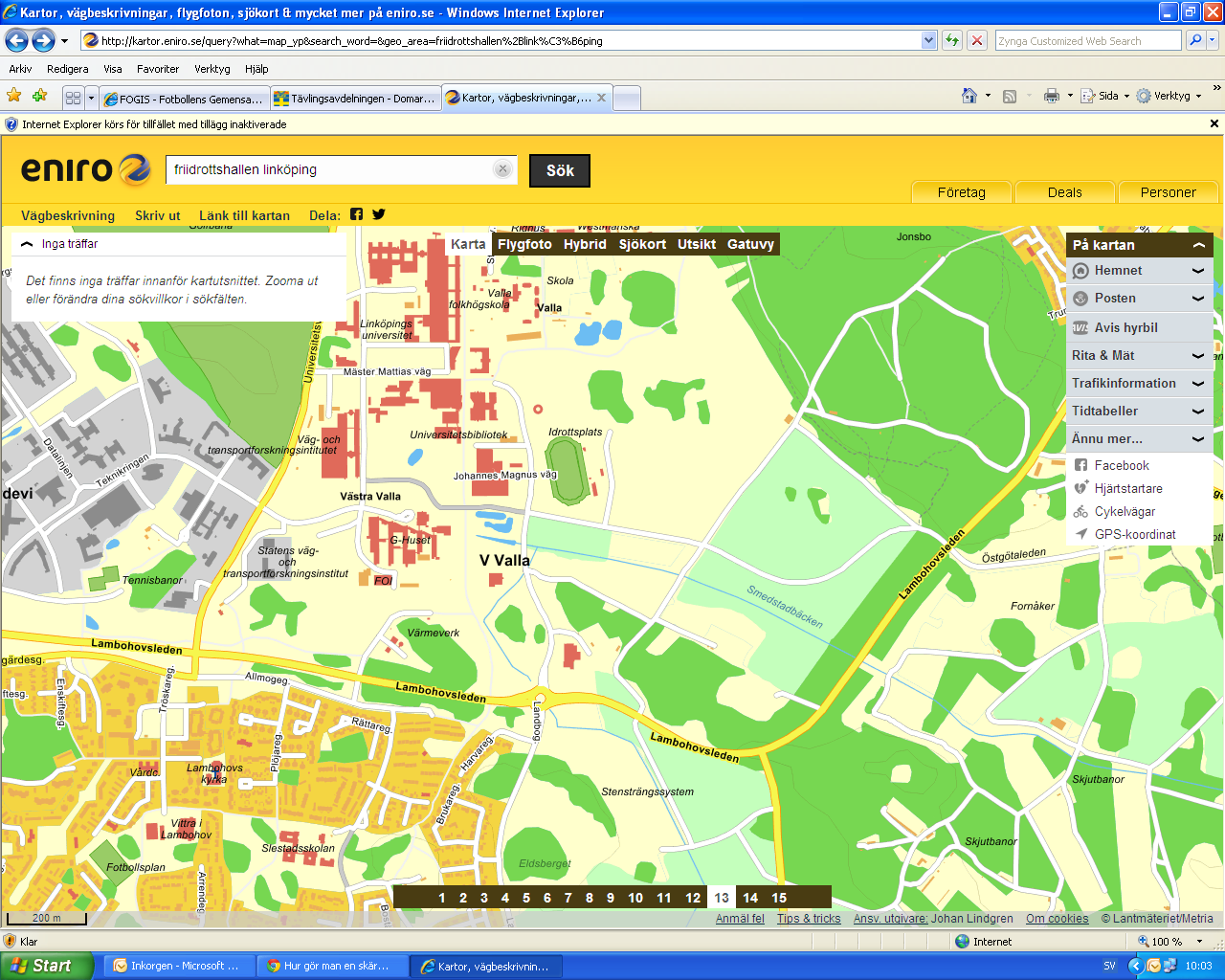Close the Kartor browser tab
The height and width of the screenshot is (980, 1225).
point(601,98)
